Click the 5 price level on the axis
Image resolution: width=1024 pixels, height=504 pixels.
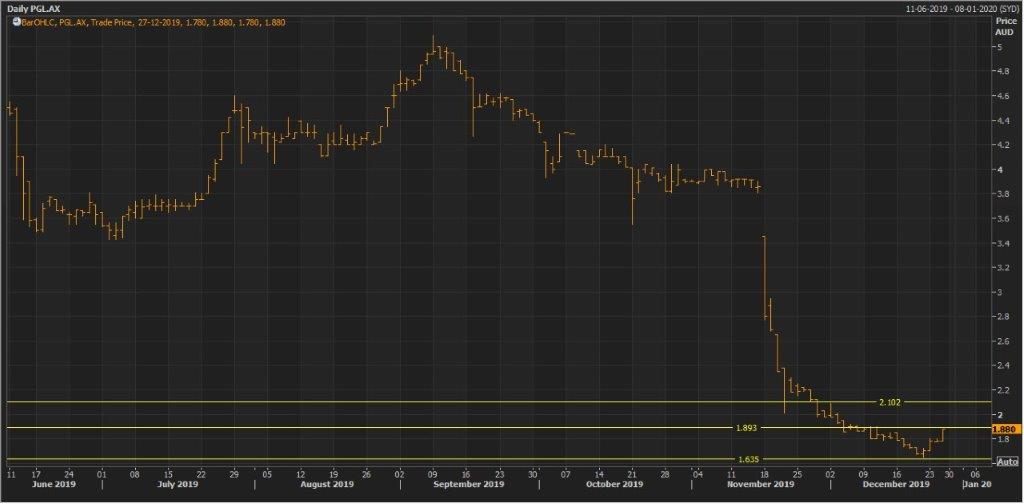click(997, 46)
